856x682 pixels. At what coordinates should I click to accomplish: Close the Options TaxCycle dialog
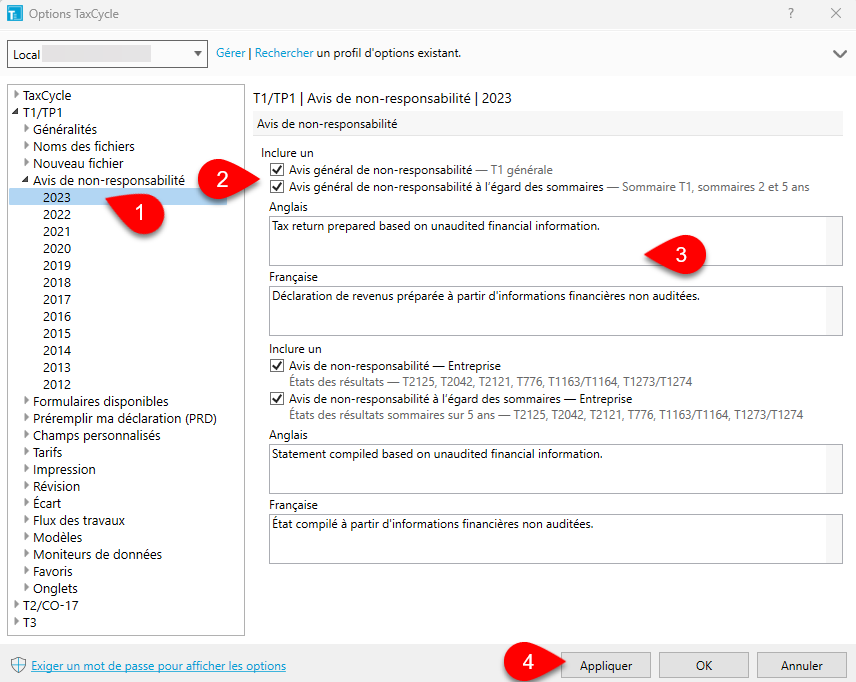pos(836,13)
